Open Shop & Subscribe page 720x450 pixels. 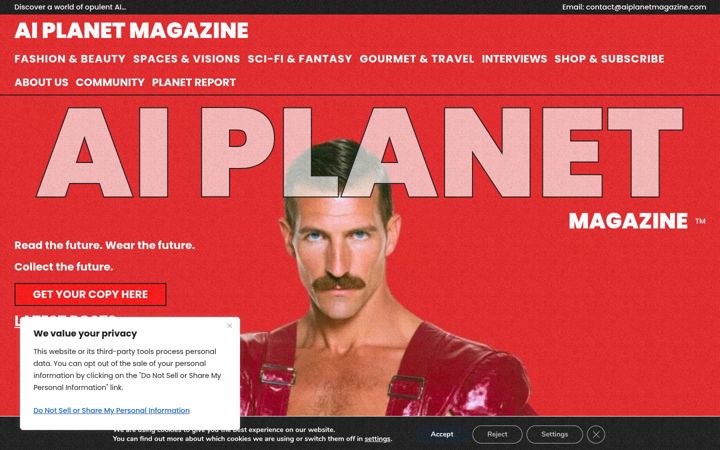[609, 59]
